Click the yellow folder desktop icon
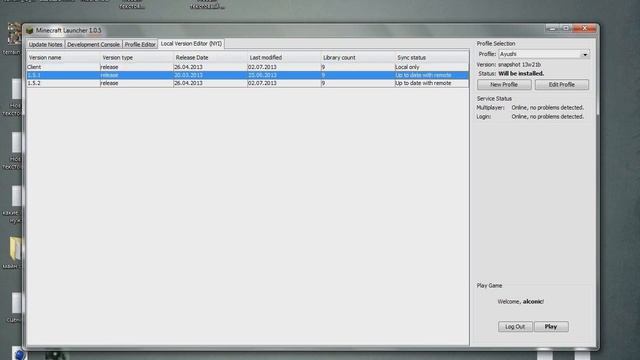Image resolution: width=640 pixels, height=360 pixels. (x=16, y=248)
